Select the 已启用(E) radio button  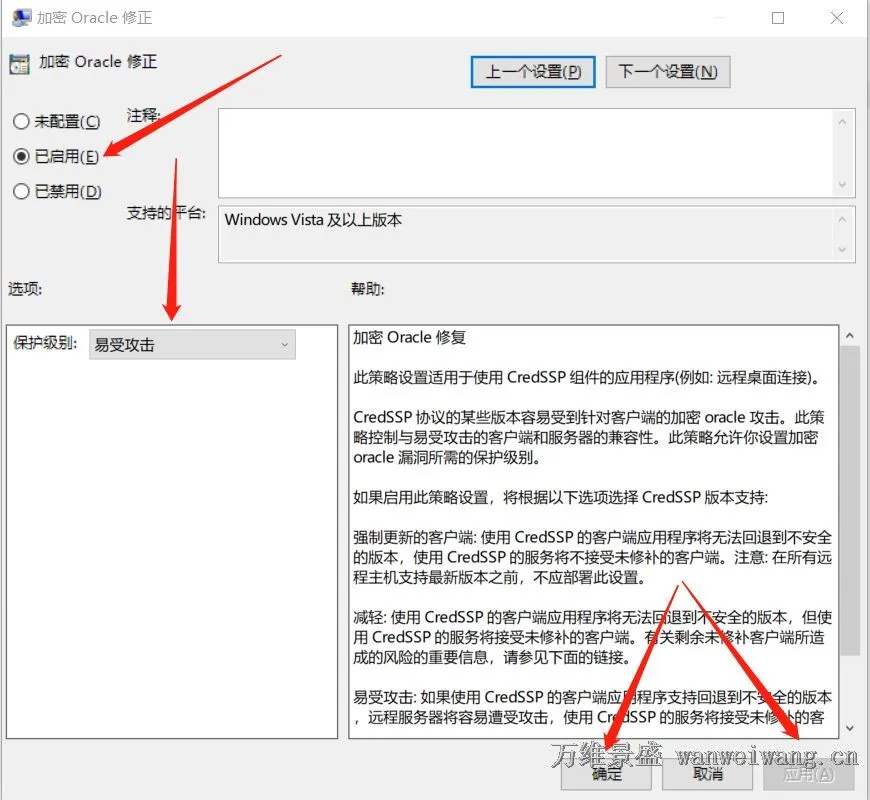pos(21,156)
